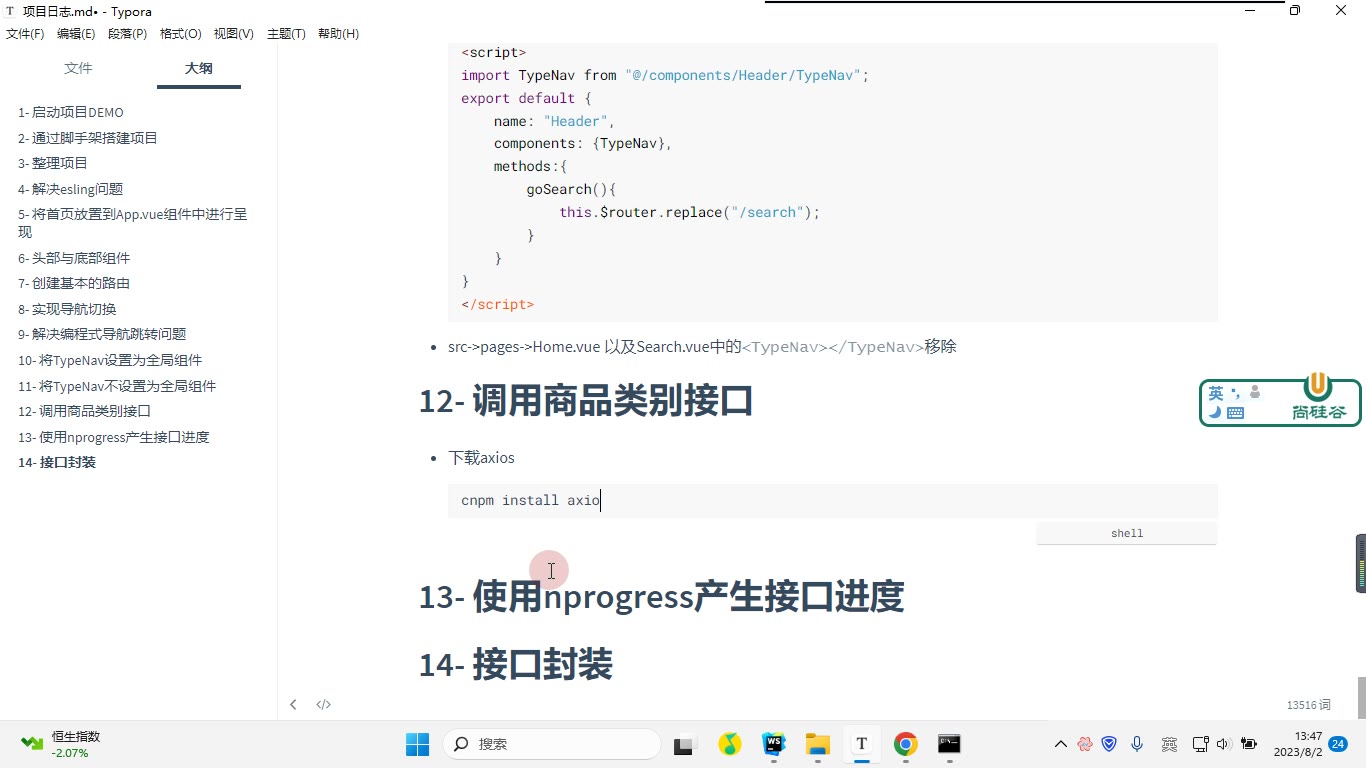The image size is (1366, 768).
Task: Click the keyboard icon in the IME toolbar
Action: [x=1235, y=412]
